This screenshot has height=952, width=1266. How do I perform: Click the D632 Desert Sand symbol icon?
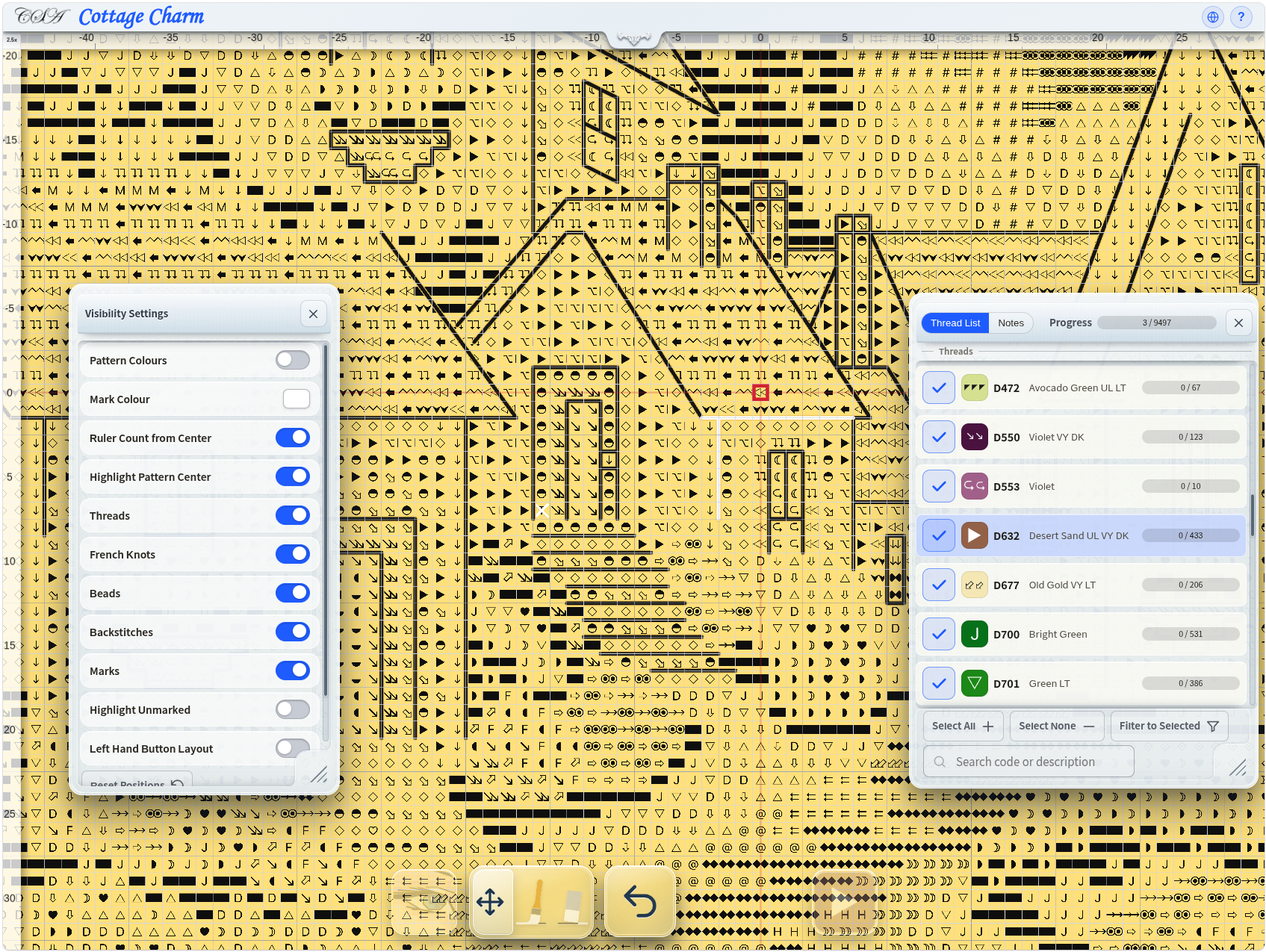tap(974, 536)
